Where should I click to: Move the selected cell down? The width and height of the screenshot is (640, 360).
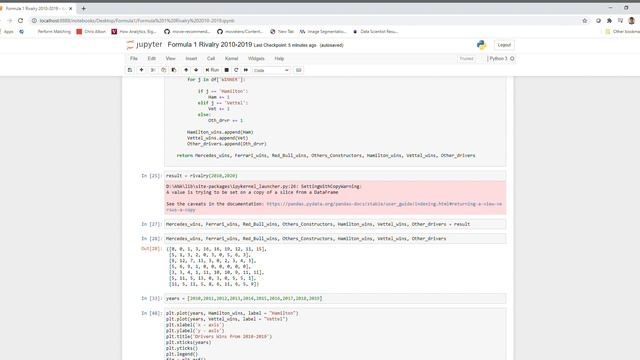click(x=196, y=70)
